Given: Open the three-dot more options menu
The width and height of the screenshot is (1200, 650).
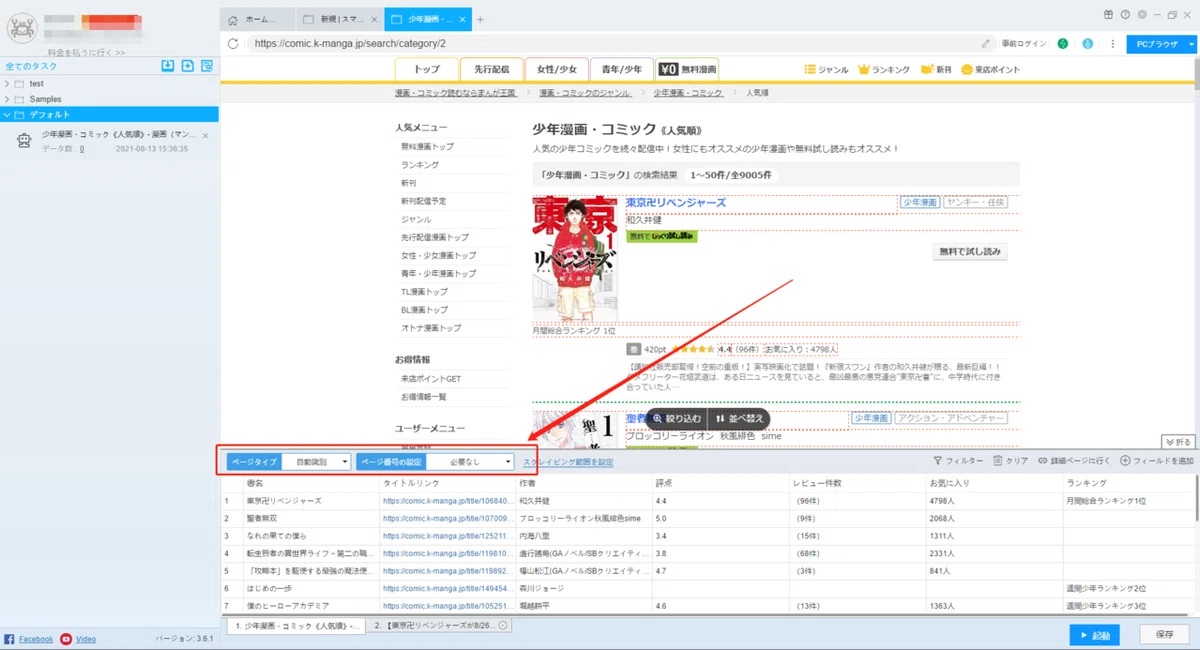Looking at the screenshot, I should [x=1112, y=43].
